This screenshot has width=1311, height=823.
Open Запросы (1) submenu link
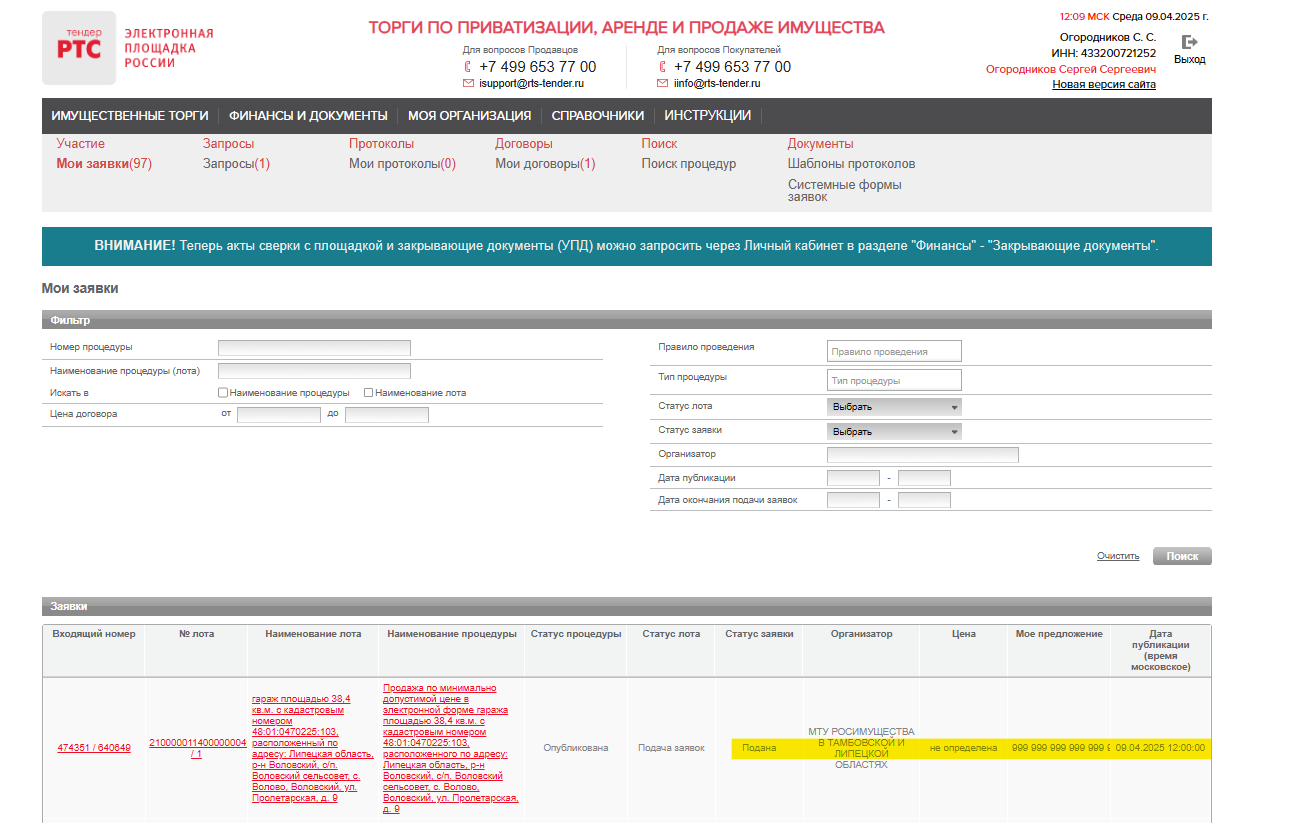click(236, 164)
